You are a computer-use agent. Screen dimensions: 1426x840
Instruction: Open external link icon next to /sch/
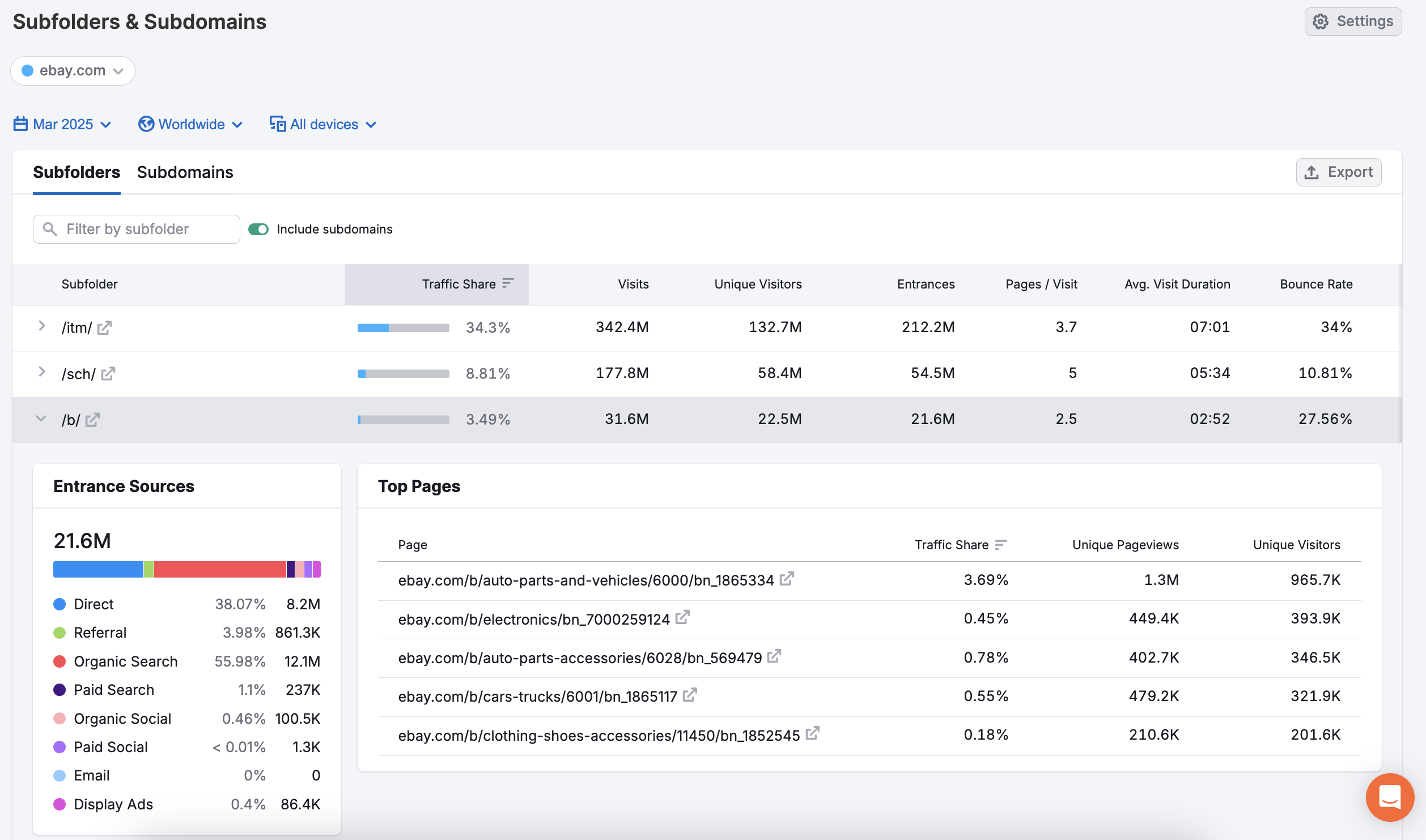(108, 374)
